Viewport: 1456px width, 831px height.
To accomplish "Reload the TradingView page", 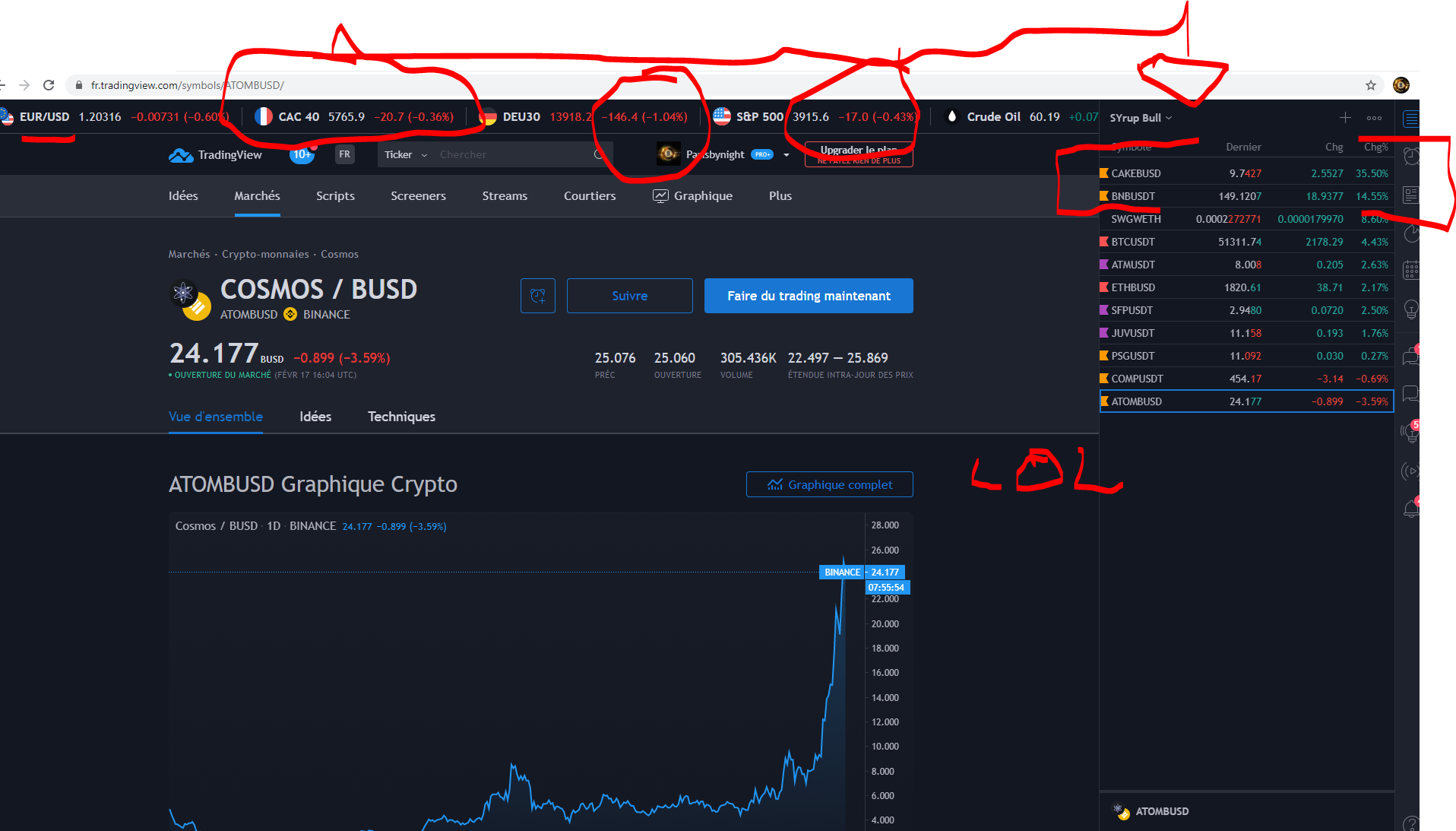I will tap(49, 85).
